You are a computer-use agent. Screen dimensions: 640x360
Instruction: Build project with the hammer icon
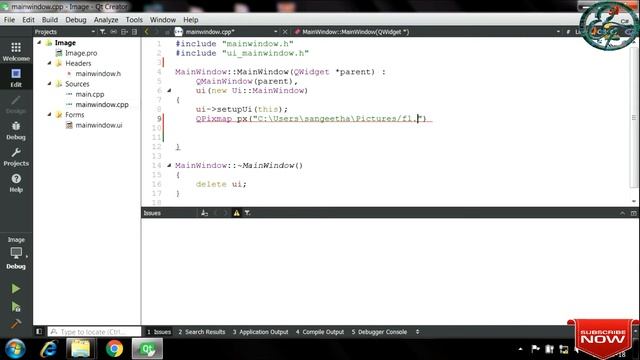16,324
